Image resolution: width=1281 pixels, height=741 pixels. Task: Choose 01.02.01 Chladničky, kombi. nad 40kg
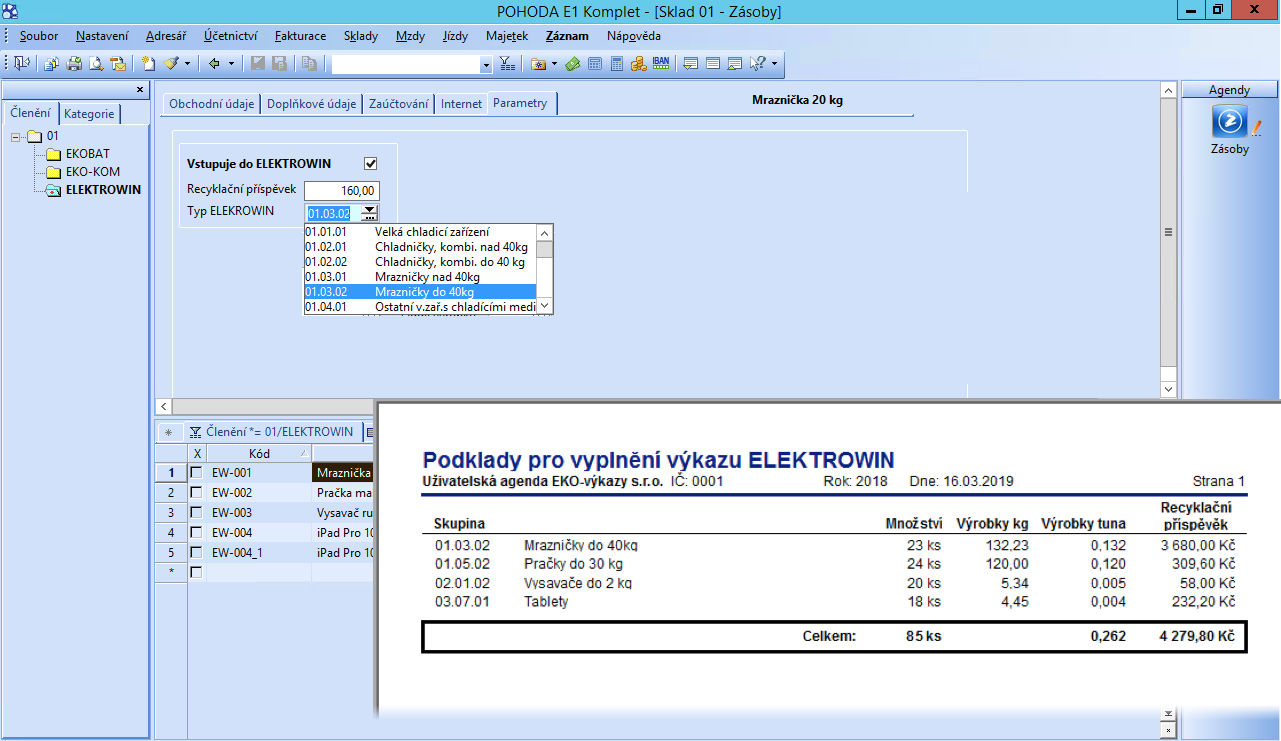(x=420, y=247)
